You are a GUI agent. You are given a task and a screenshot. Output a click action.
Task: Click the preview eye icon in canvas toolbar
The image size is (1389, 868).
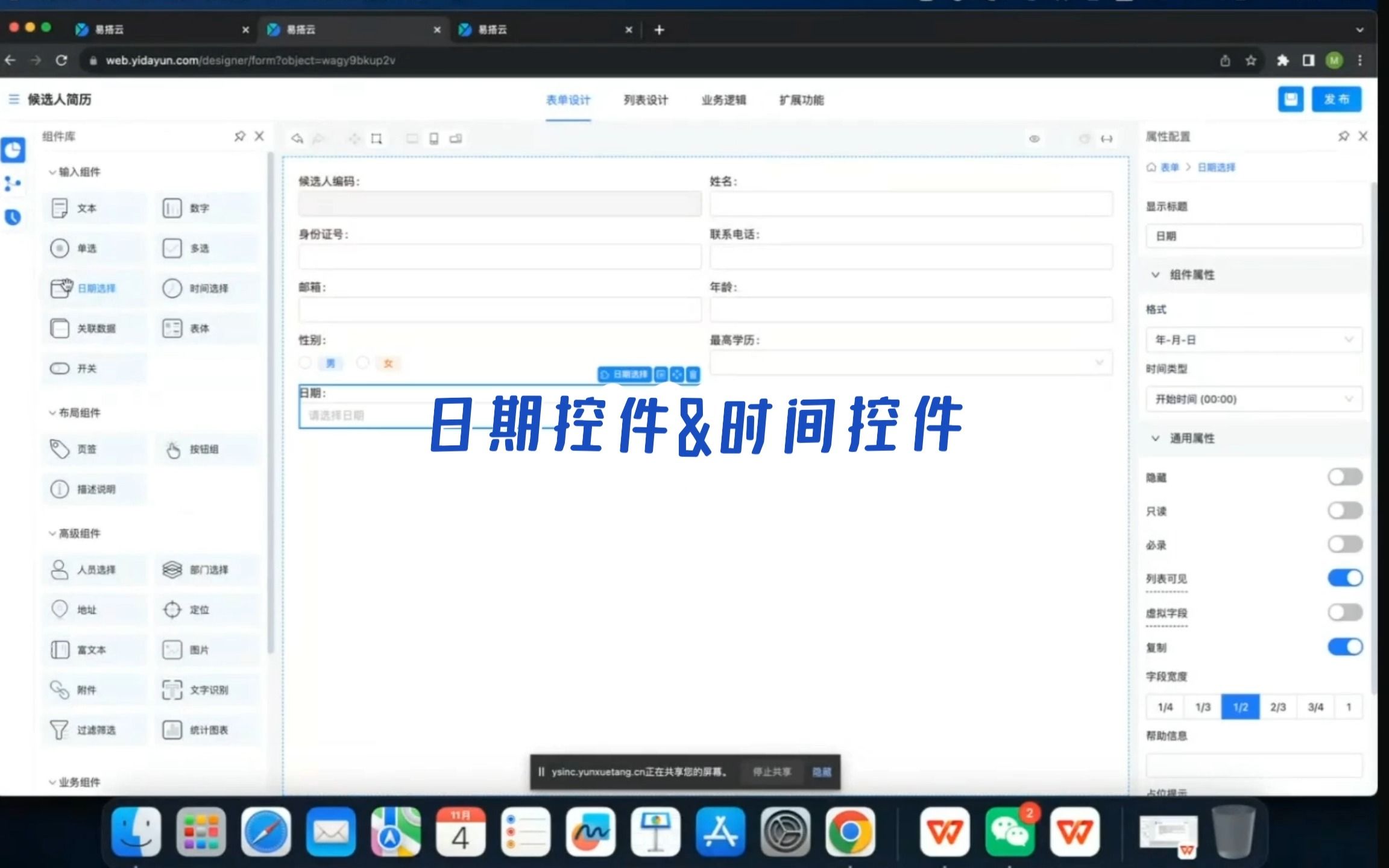1034,139
